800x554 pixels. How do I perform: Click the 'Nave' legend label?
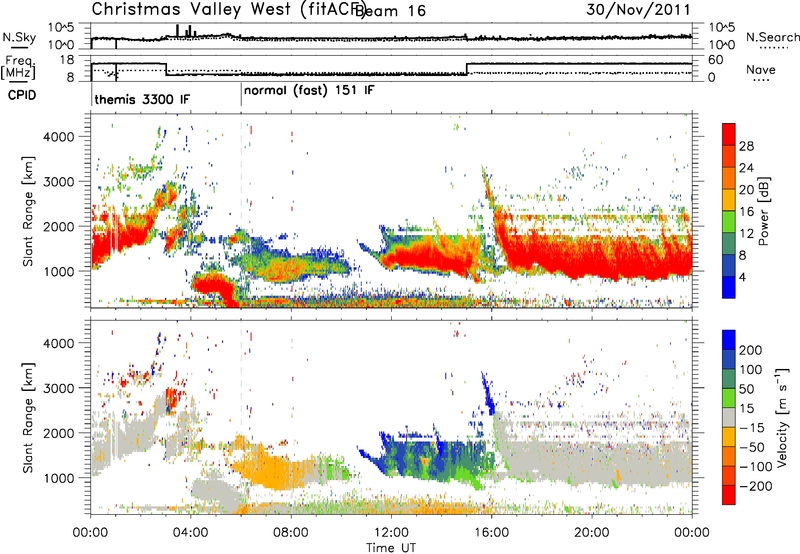tap(761, 70)
